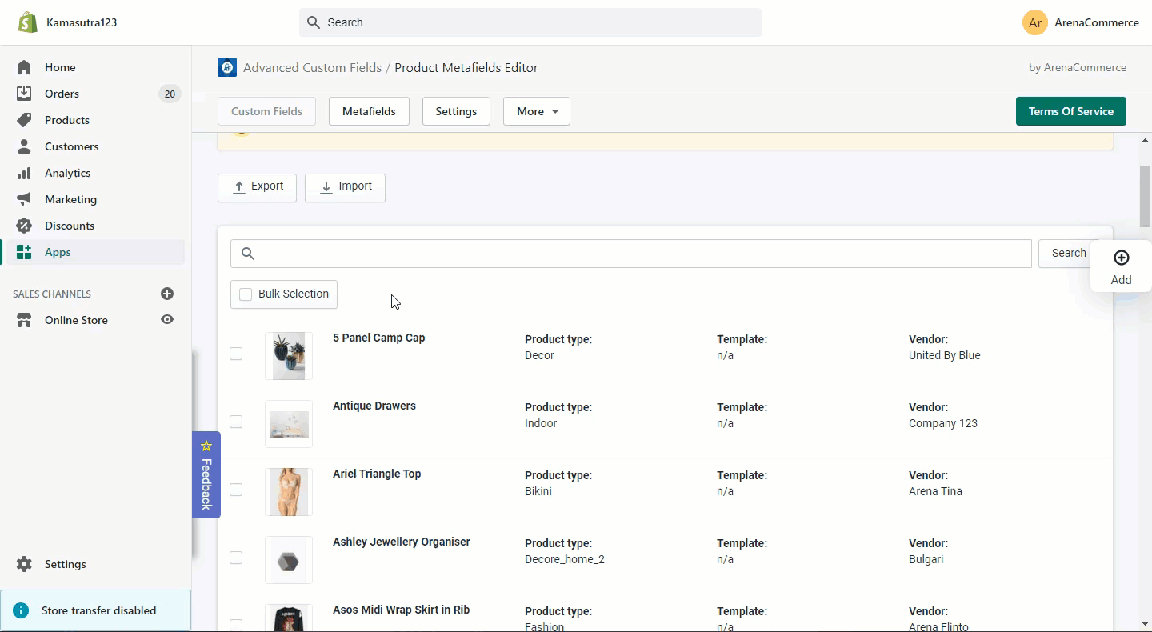The width and height of the screenshot is (1152, 632).
Task: Open the Products section
Action: tap(67, 120)
